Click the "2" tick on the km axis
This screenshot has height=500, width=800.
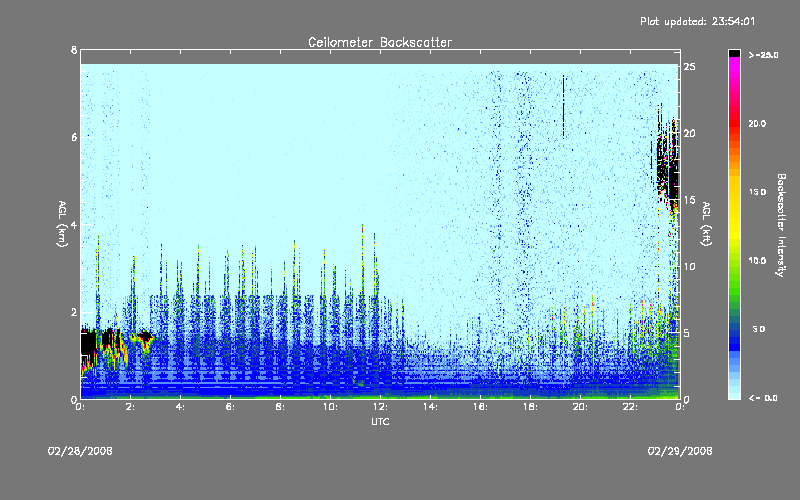click(x=74, y=312)
